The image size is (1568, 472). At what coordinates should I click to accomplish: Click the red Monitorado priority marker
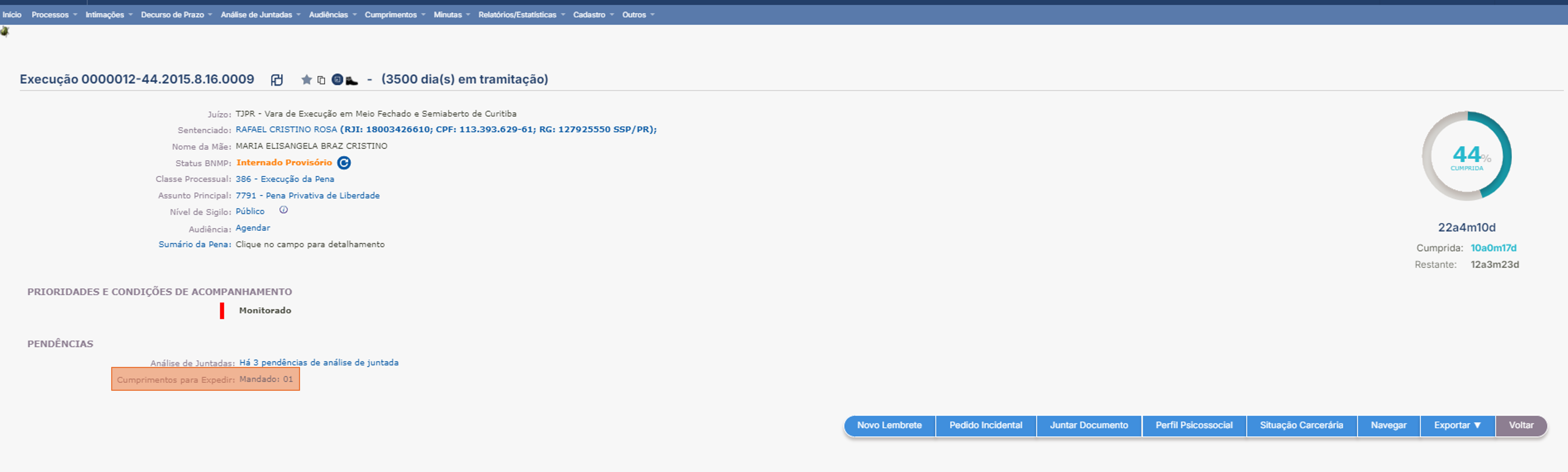[x=222, y=311]
